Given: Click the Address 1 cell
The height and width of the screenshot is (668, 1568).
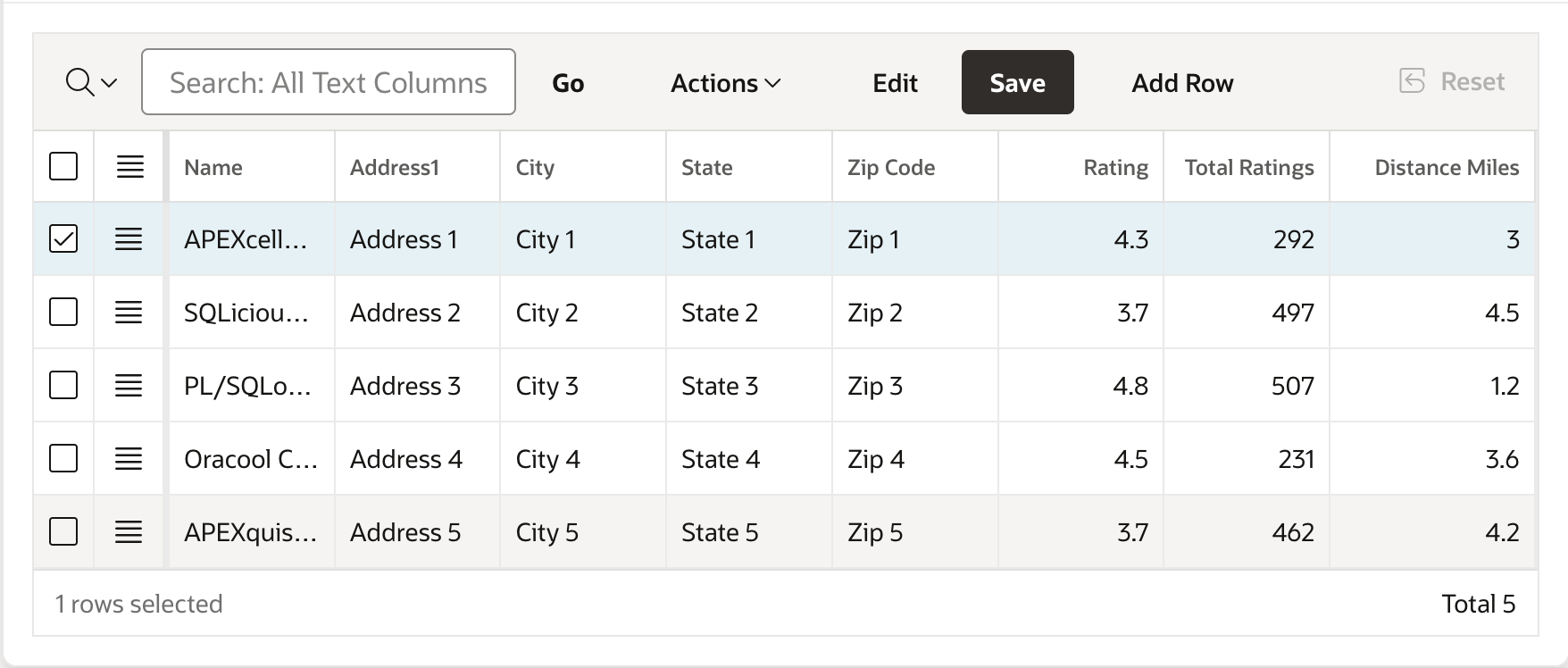Looking at the screenshot, I should point(417,239).
